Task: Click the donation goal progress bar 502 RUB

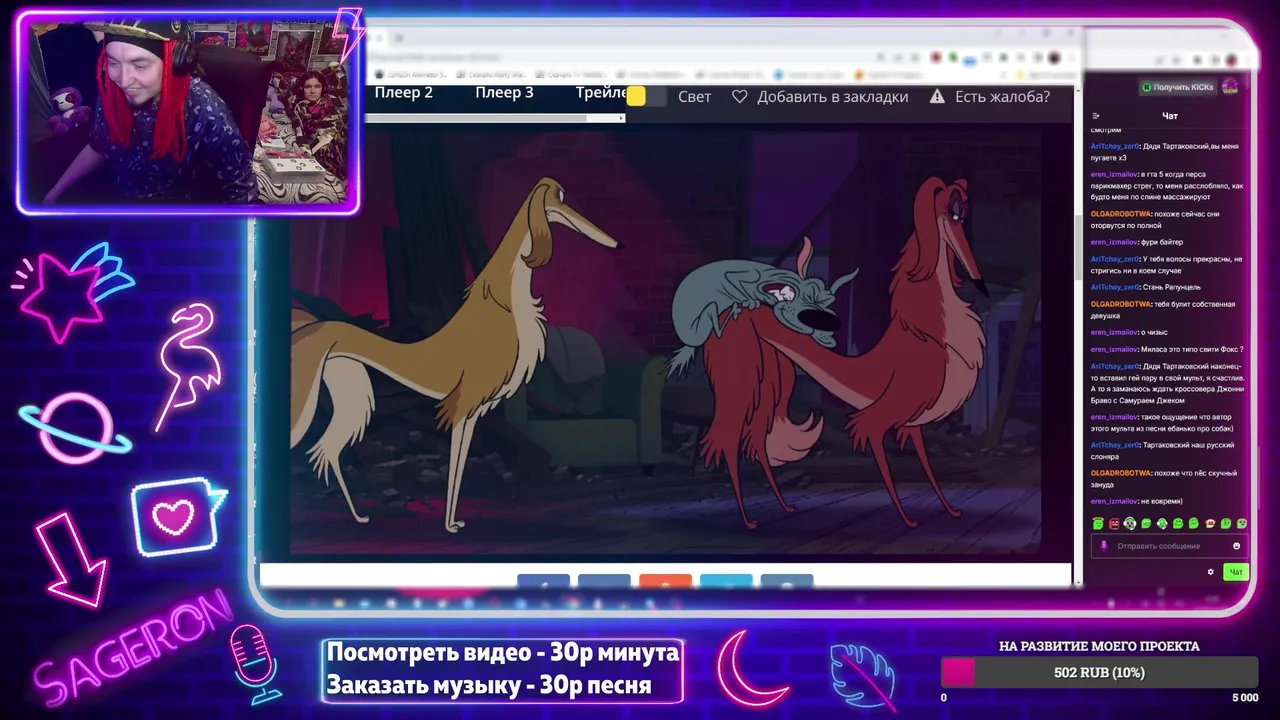Action: (1099, 672)
